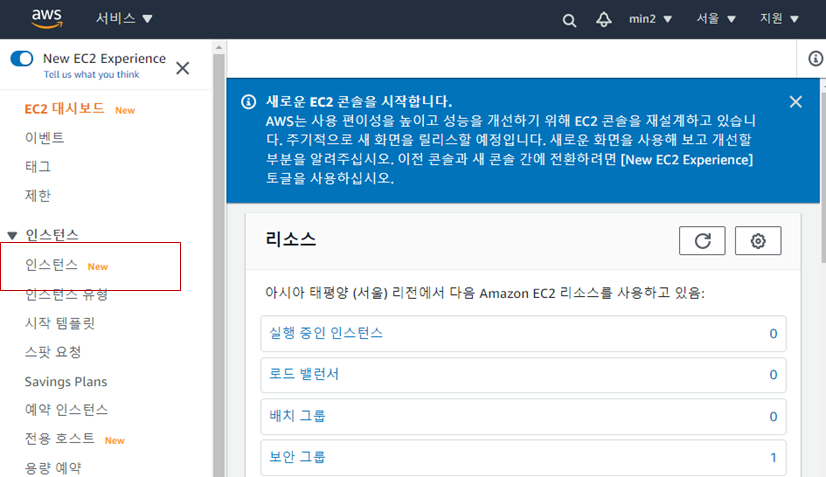Open resources settings gear button
The image size is (826, 477).
click(x=758, y=241)
